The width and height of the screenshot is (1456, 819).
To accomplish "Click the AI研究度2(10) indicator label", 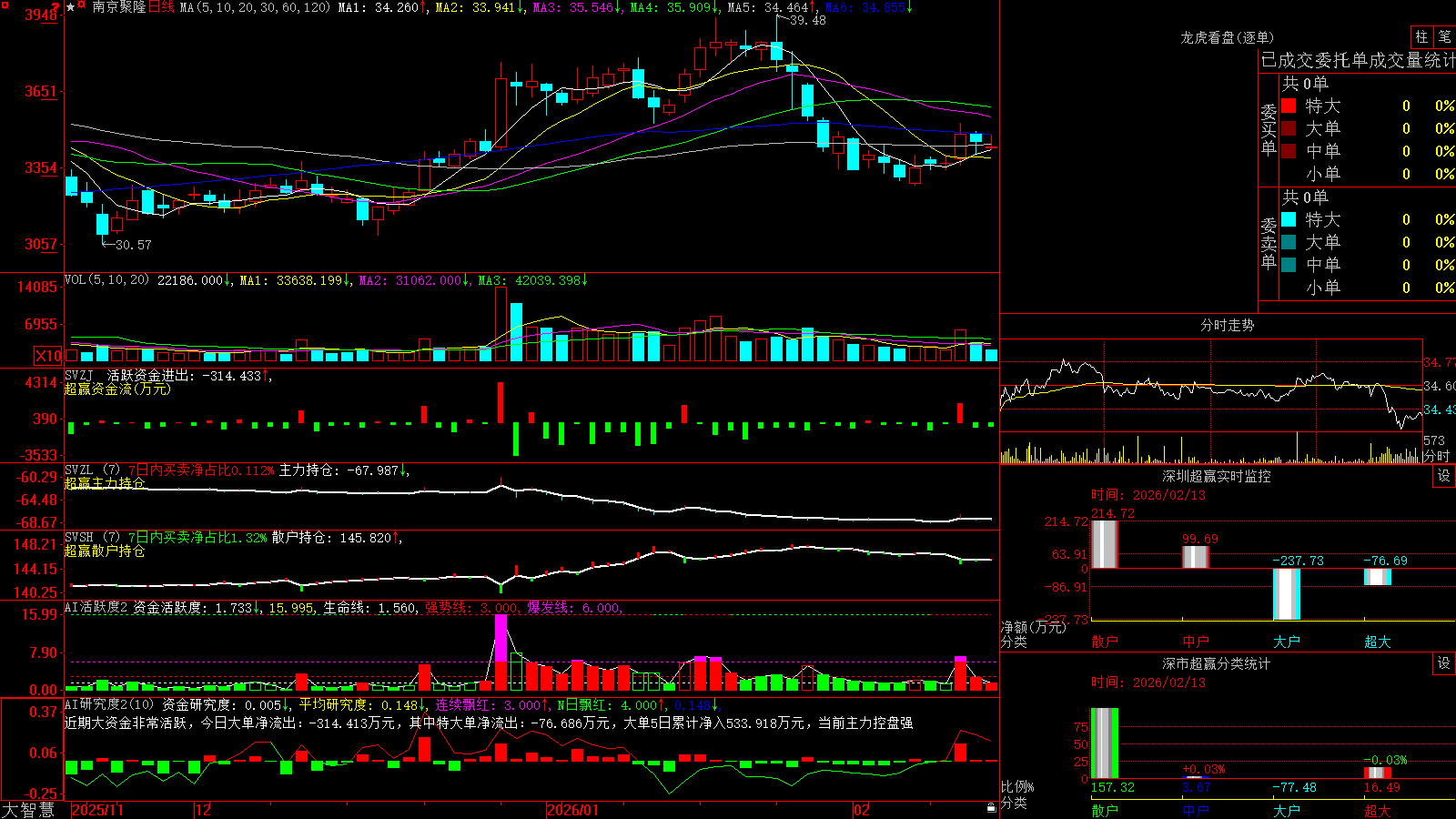I will tap(111, 704).
